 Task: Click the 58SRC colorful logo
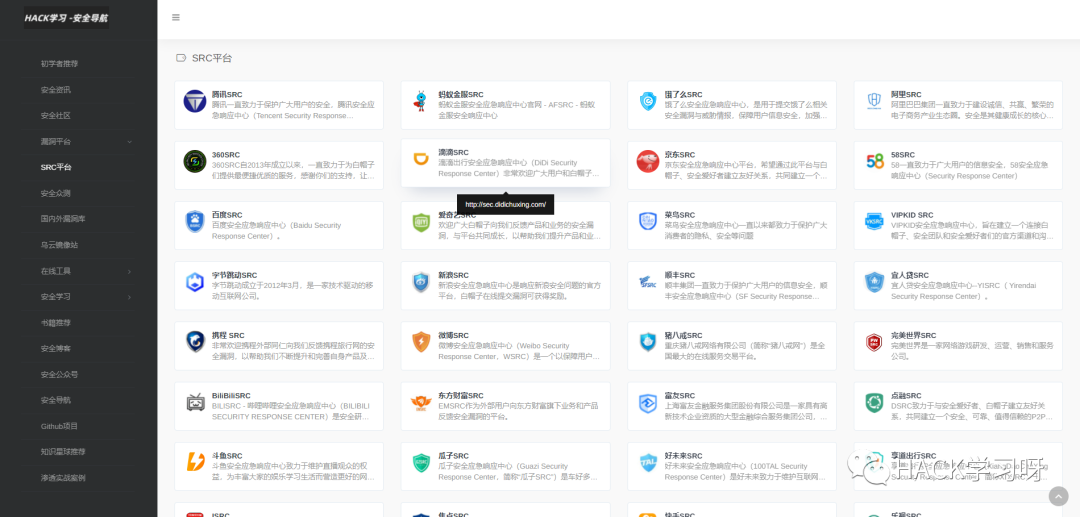click(x=875, y=161)
